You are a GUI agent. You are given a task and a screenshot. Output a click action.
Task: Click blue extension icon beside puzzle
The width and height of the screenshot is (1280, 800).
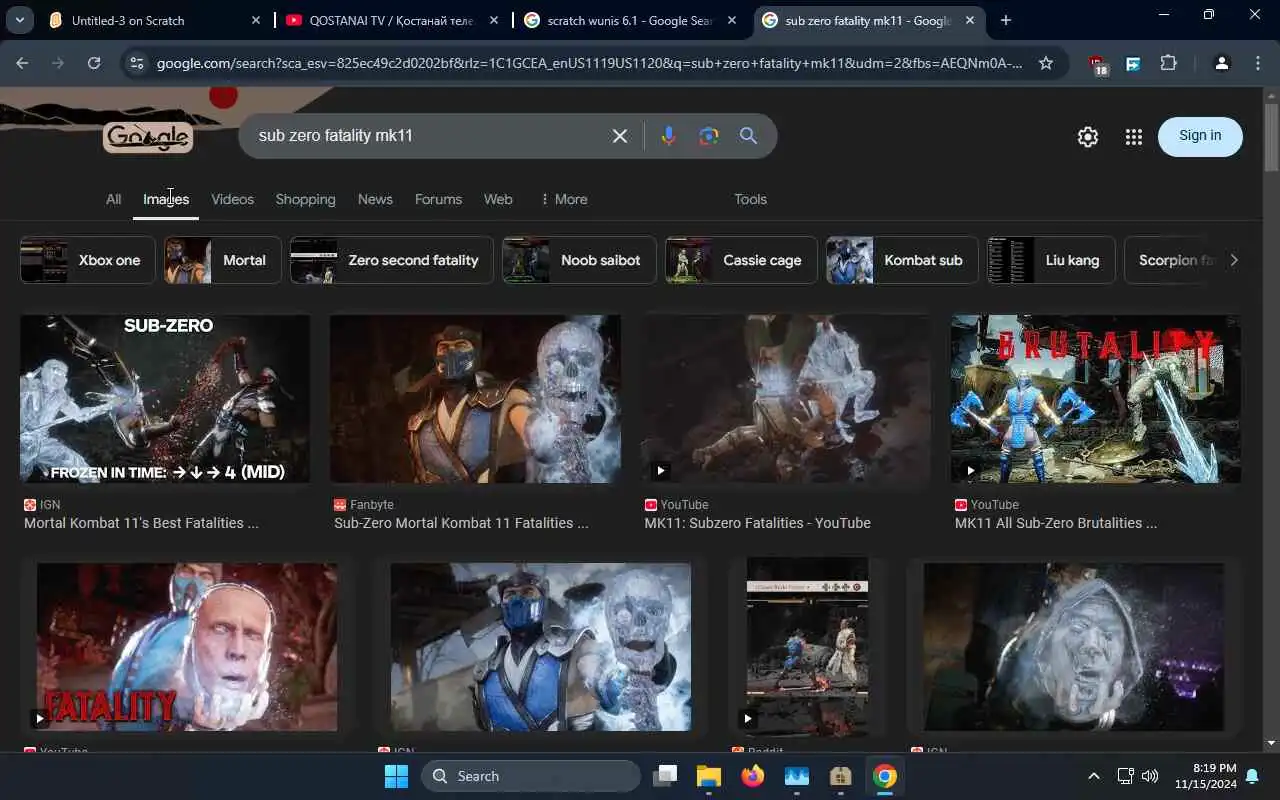click(1133, 63)
